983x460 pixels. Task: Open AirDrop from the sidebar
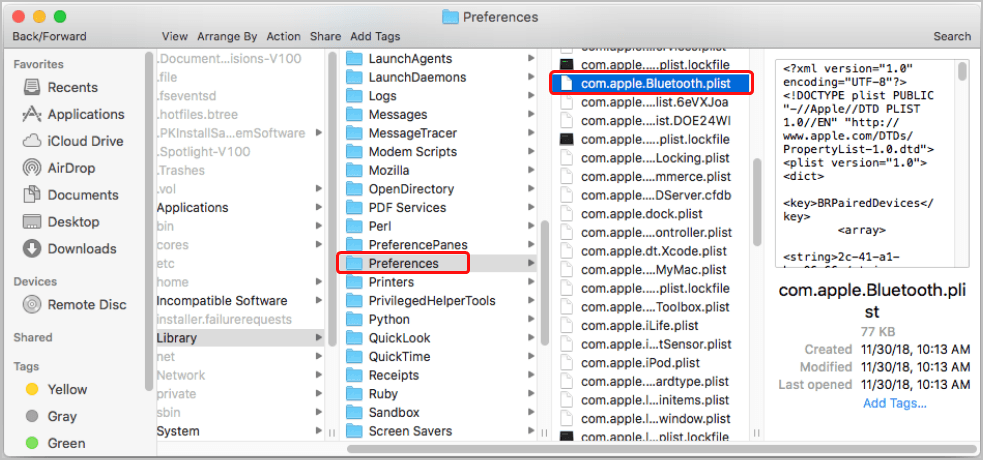pos(60,168)
